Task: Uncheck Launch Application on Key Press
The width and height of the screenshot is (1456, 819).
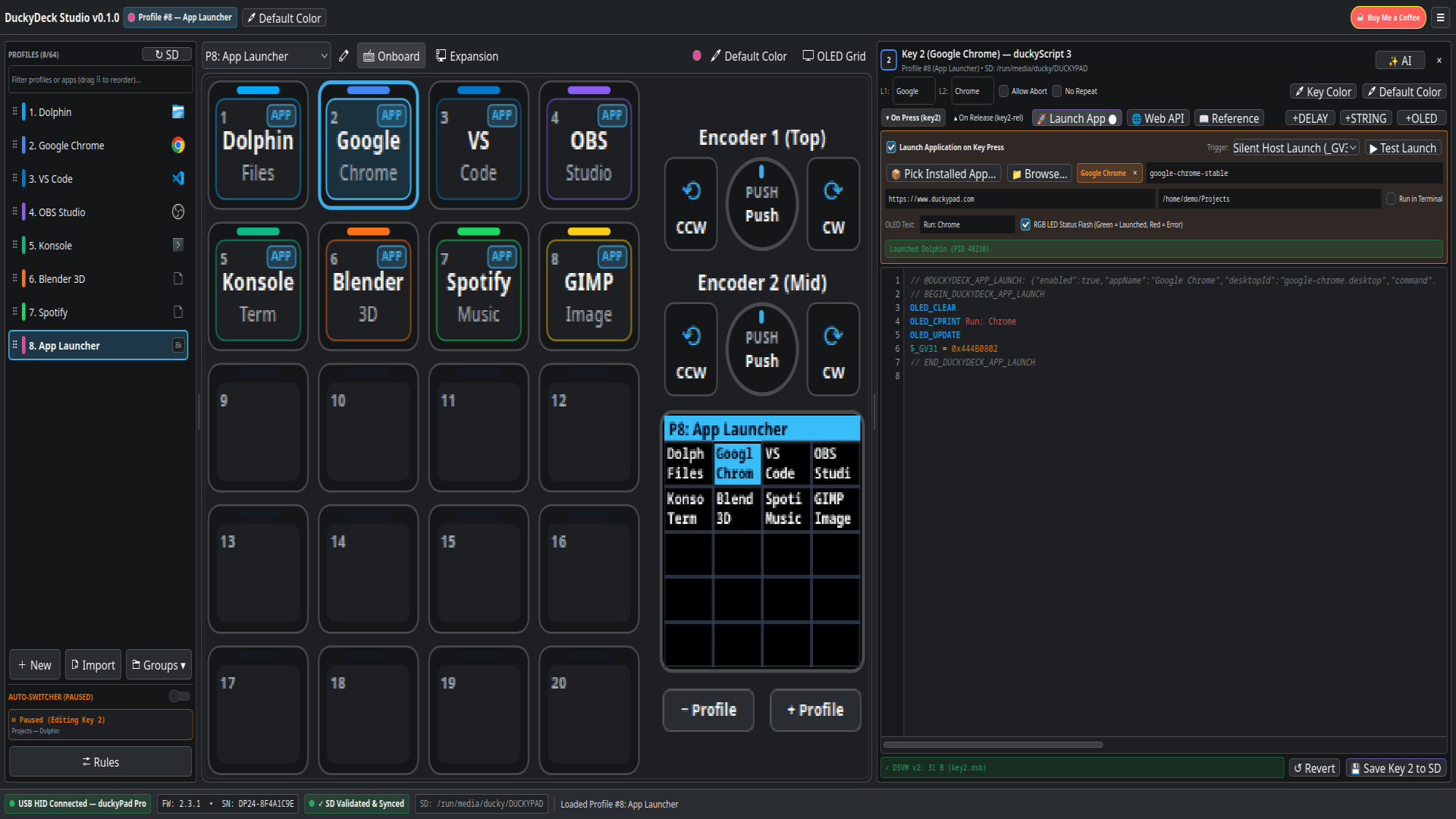Action: (891, 147)
